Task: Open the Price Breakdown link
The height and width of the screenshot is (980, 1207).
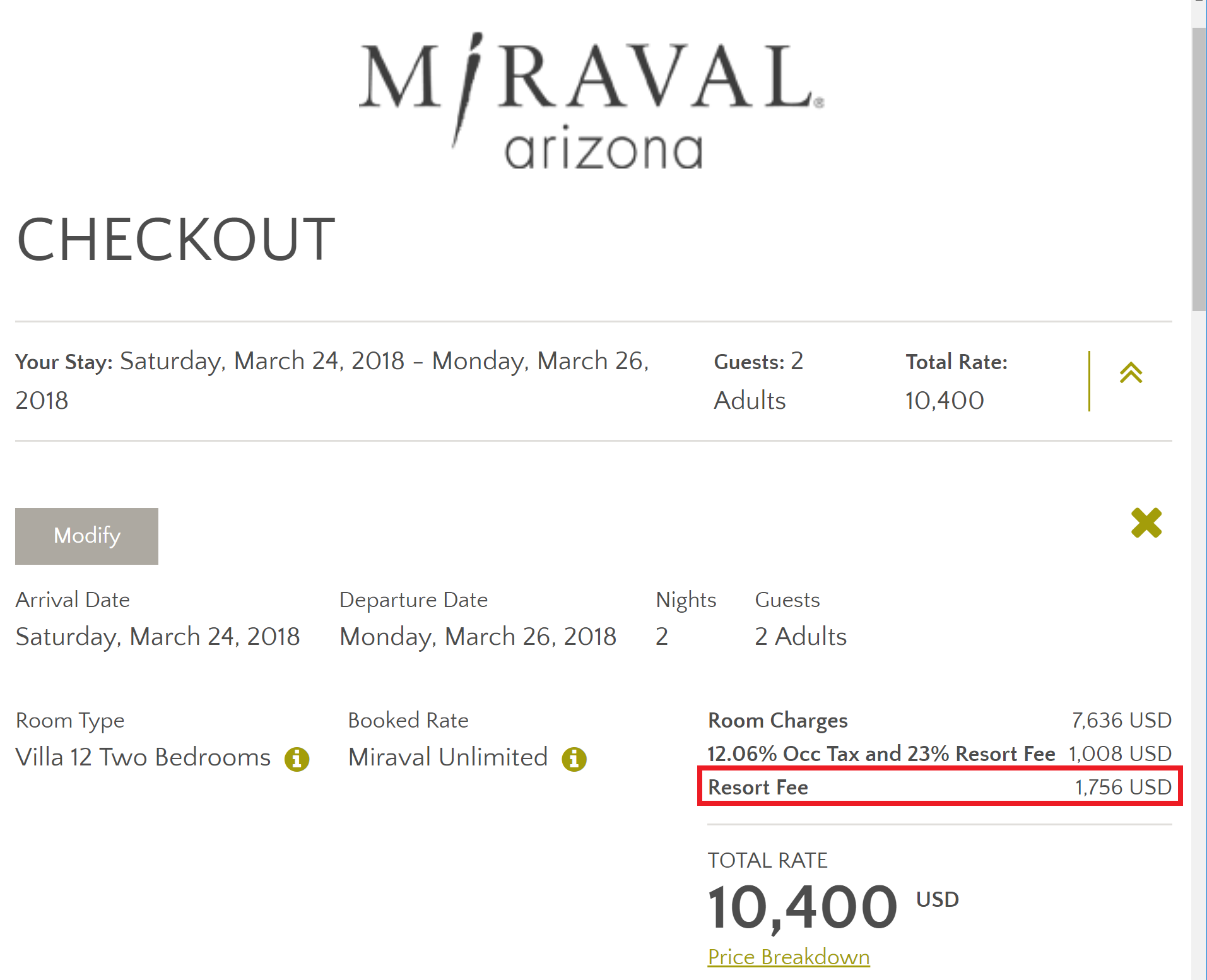Action: coord(789,957)
